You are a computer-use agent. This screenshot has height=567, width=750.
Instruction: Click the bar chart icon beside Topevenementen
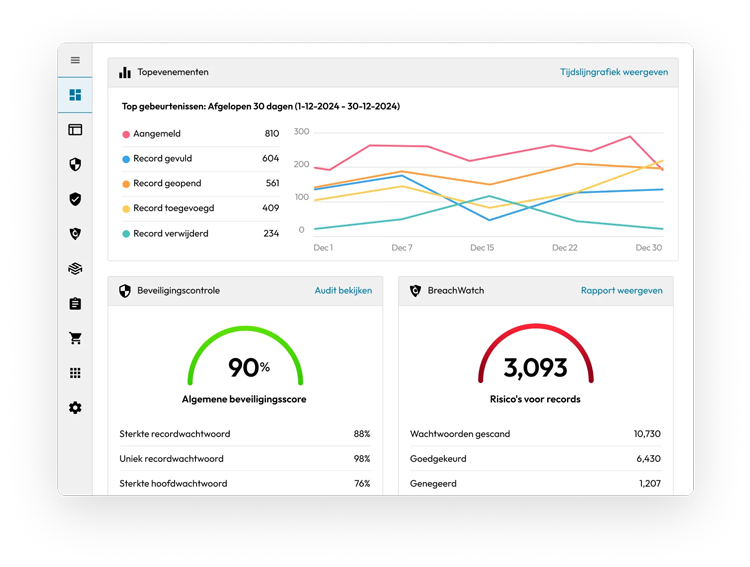[125, 73]
